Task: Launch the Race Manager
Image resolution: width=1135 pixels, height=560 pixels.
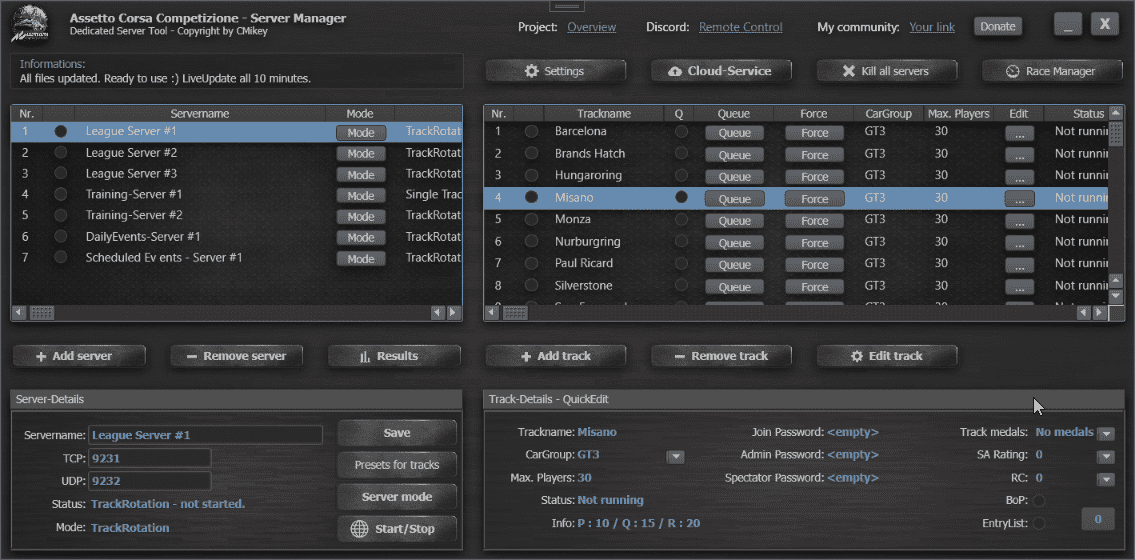Action: click(1052, 71)
